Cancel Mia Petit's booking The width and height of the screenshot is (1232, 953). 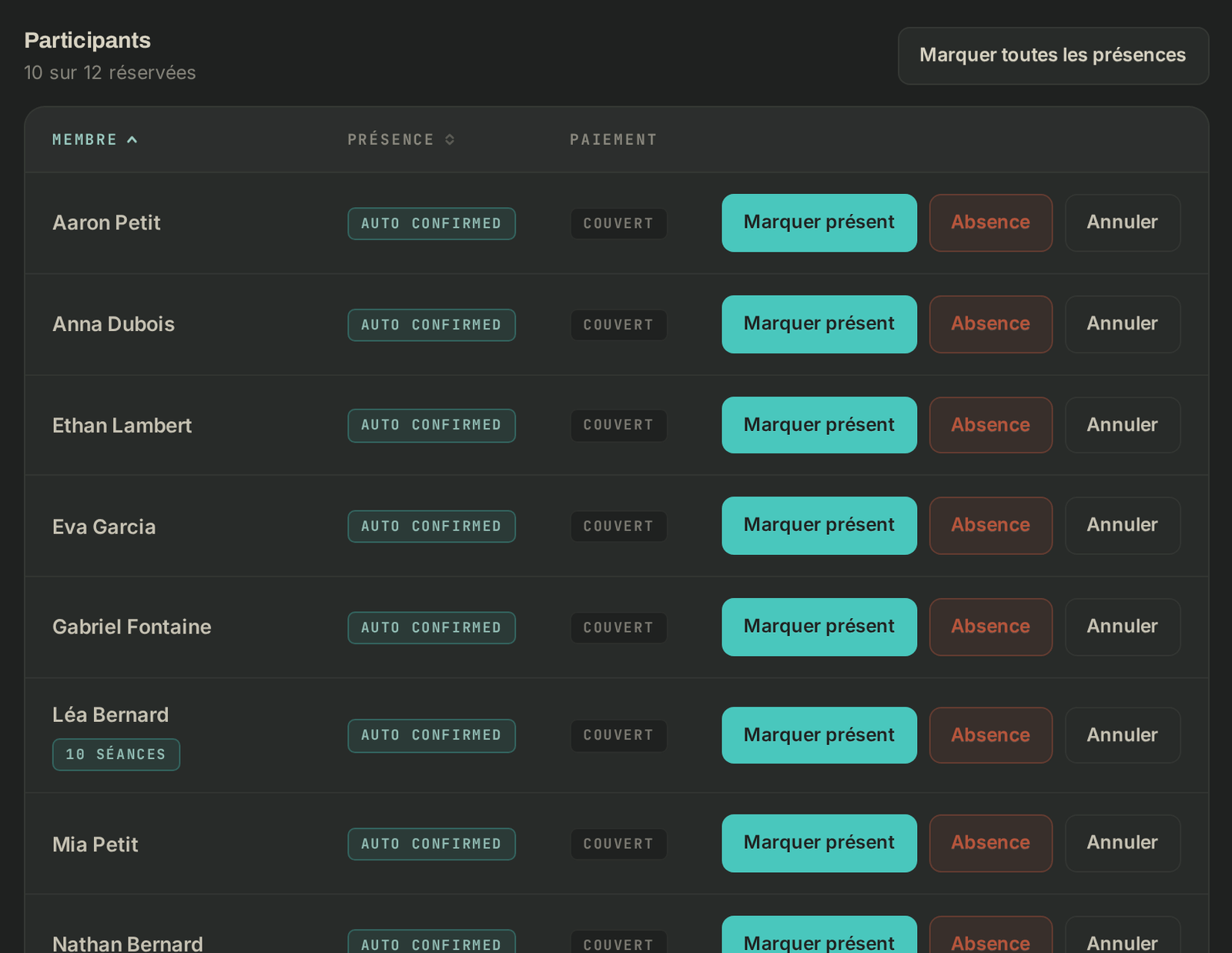[1123, 843]
